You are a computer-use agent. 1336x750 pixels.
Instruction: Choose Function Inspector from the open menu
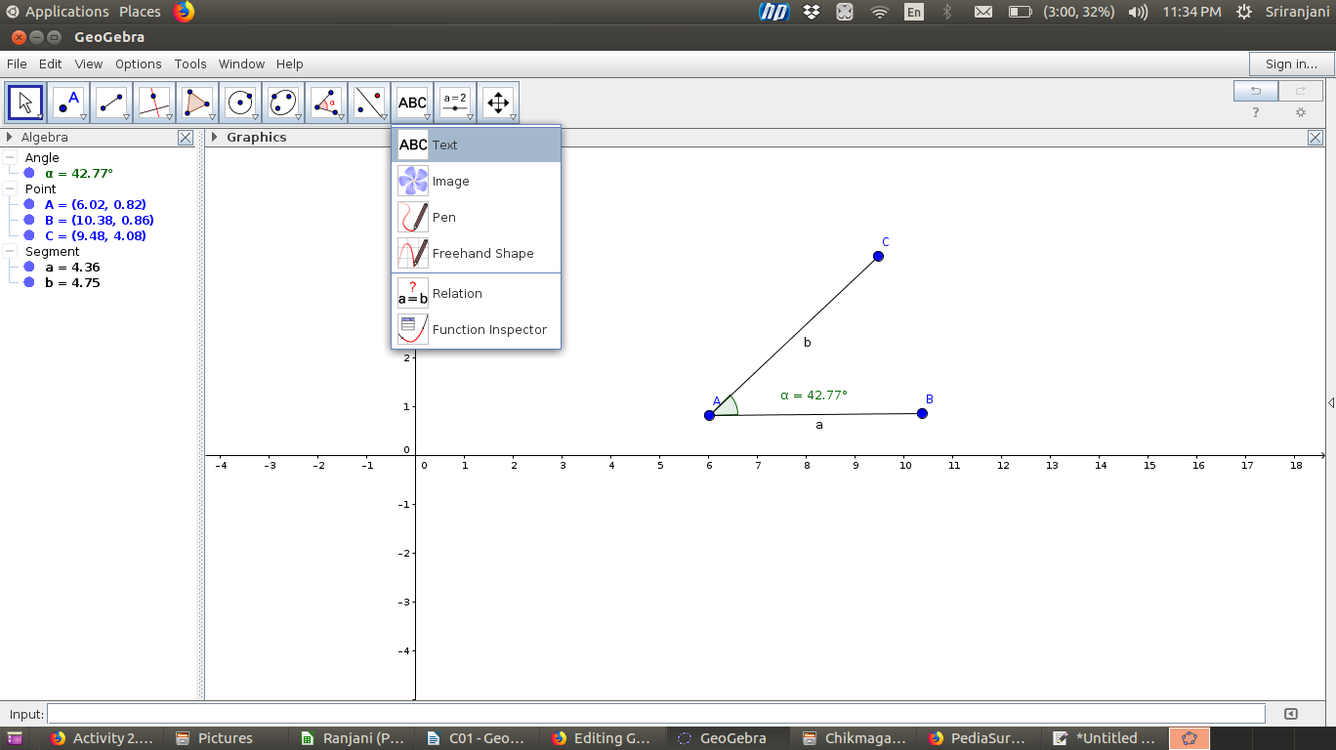(x=489, y=329)
